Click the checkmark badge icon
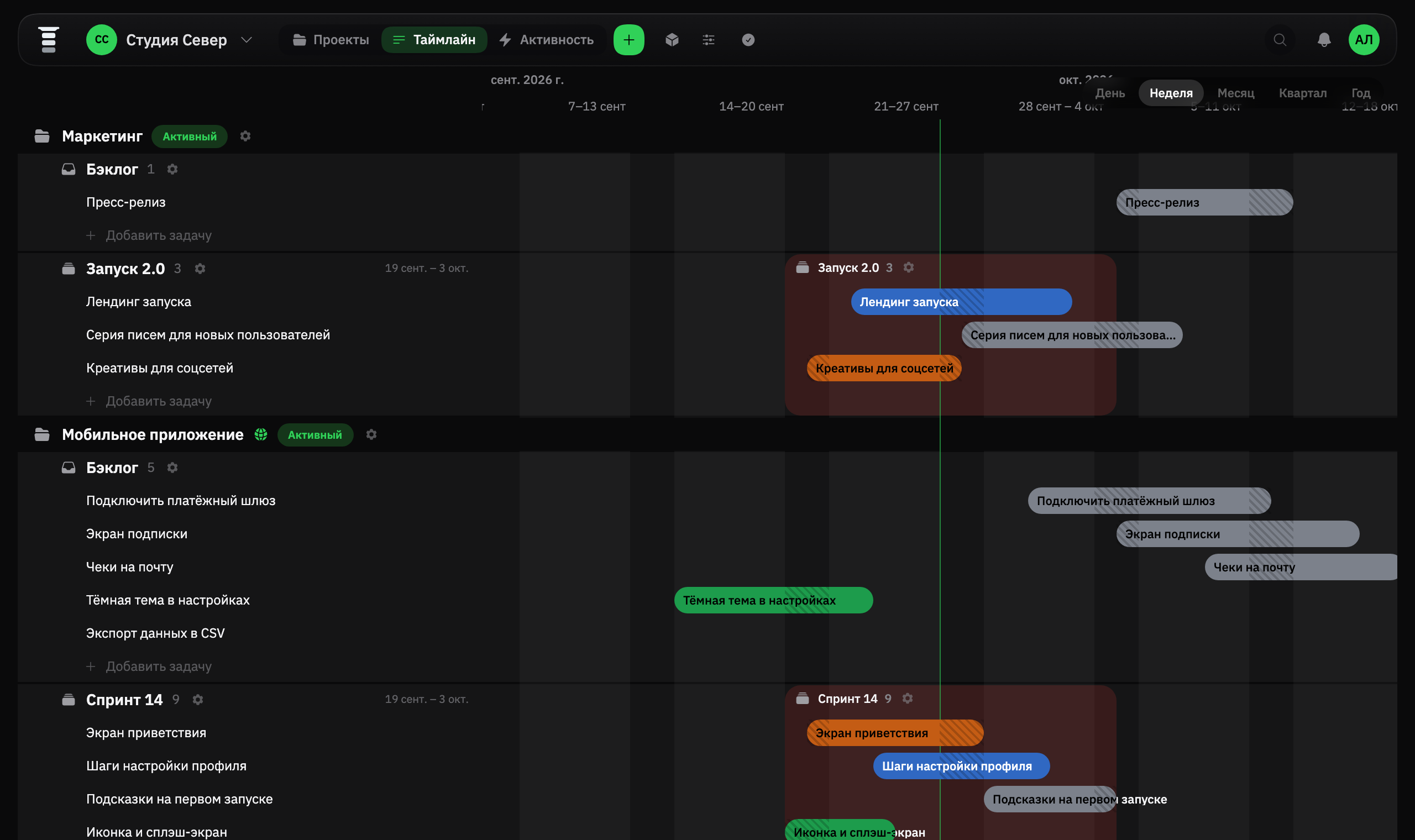This screenshot has height=840, width=1415. coord(748,40)
